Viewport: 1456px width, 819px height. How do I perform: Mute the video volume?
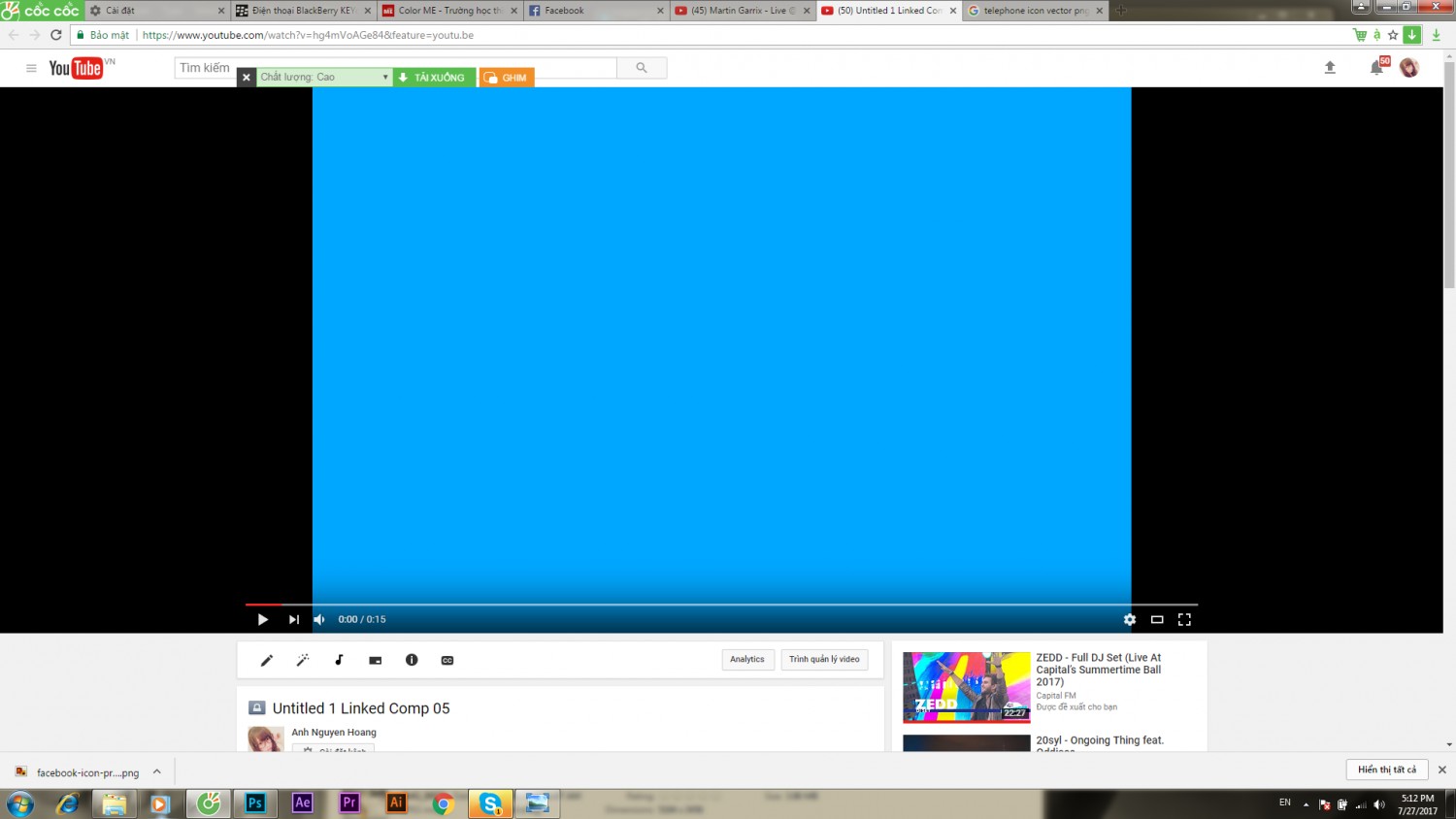(319, 619)
